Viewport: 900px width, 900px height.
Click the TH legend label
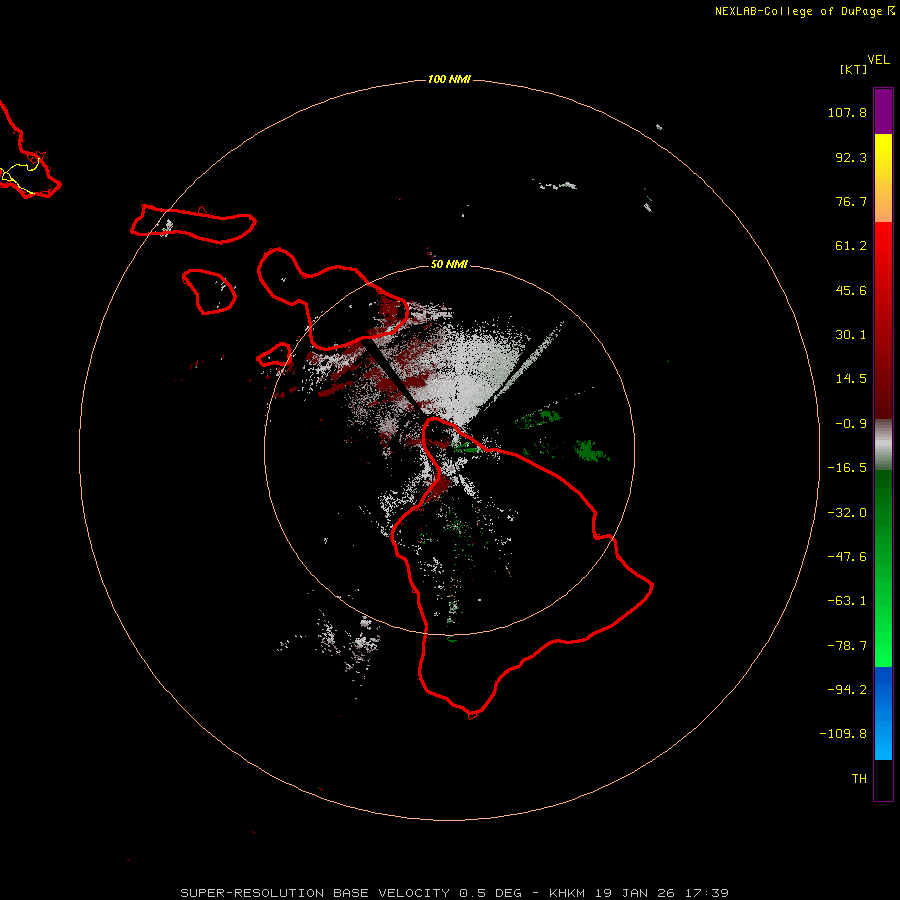(859, 778)
